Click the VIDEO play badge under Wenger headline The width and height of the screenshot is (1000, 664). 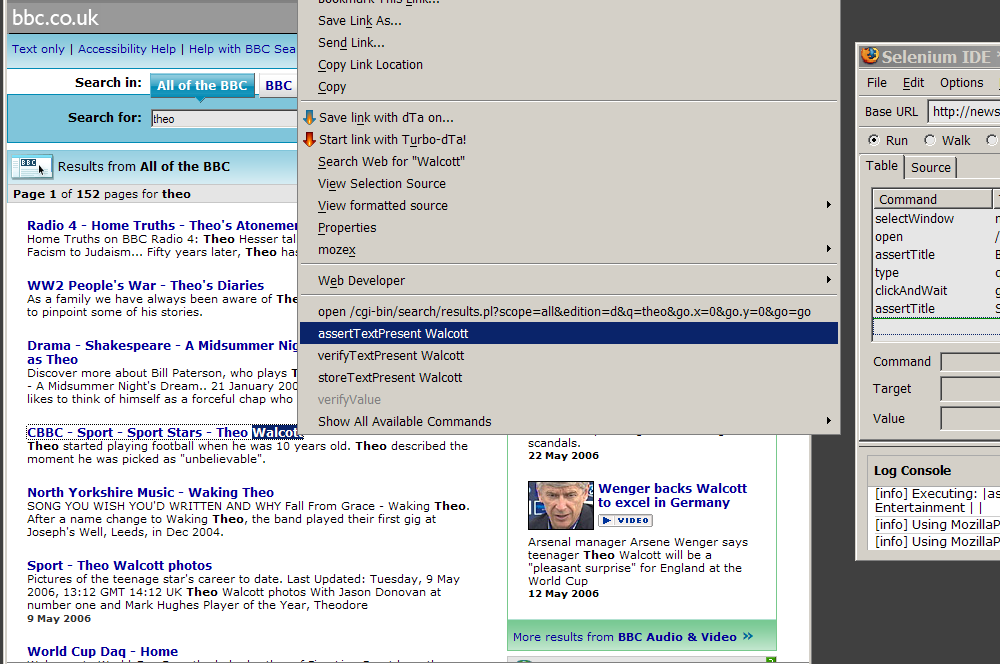[625, 520]
